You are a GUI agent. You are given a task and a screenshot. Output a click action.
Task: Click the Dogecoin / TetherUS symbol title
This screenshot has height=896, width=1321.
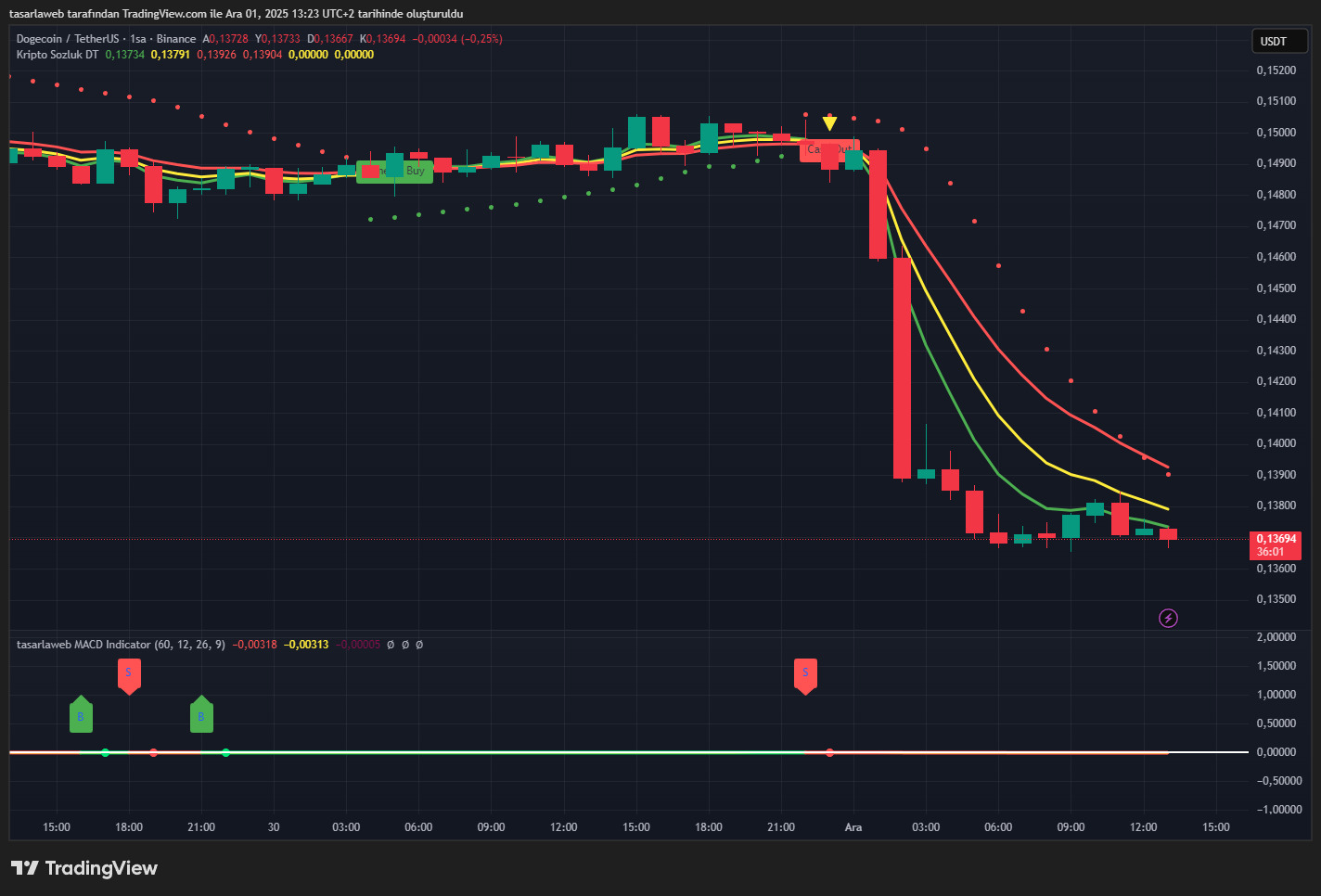point(68,39)
